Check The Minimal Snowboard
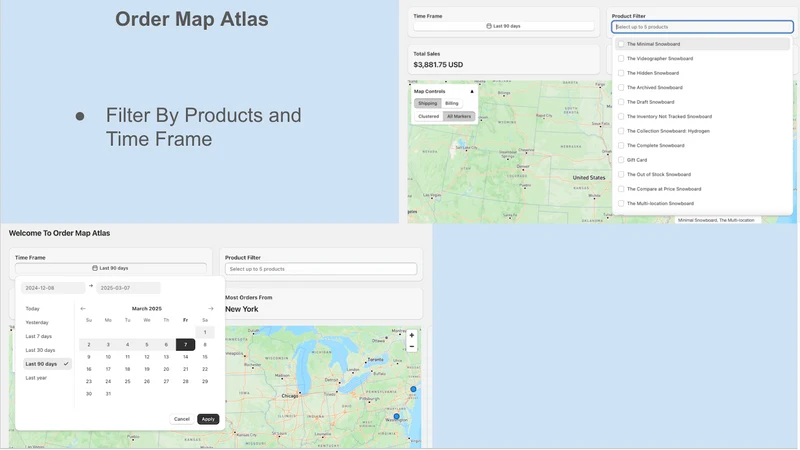Viewport: 800px width, 450px height. (x=621, y=44)
